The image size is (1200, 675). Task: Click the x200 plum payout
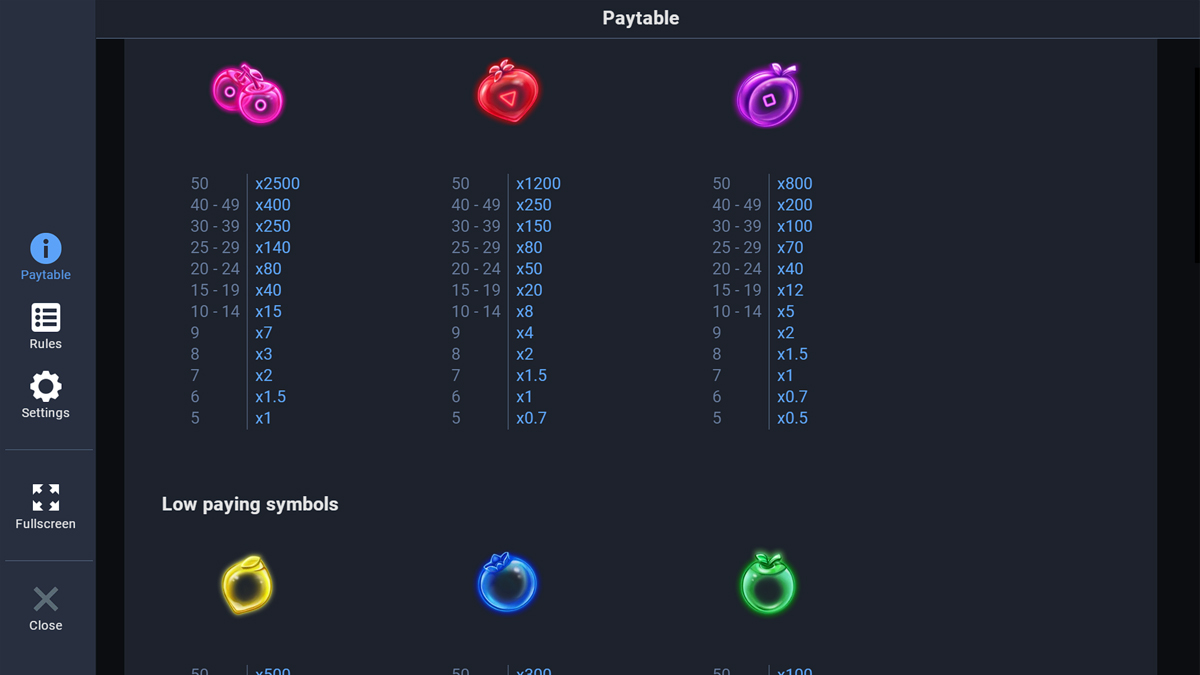[x=794, y=205]
